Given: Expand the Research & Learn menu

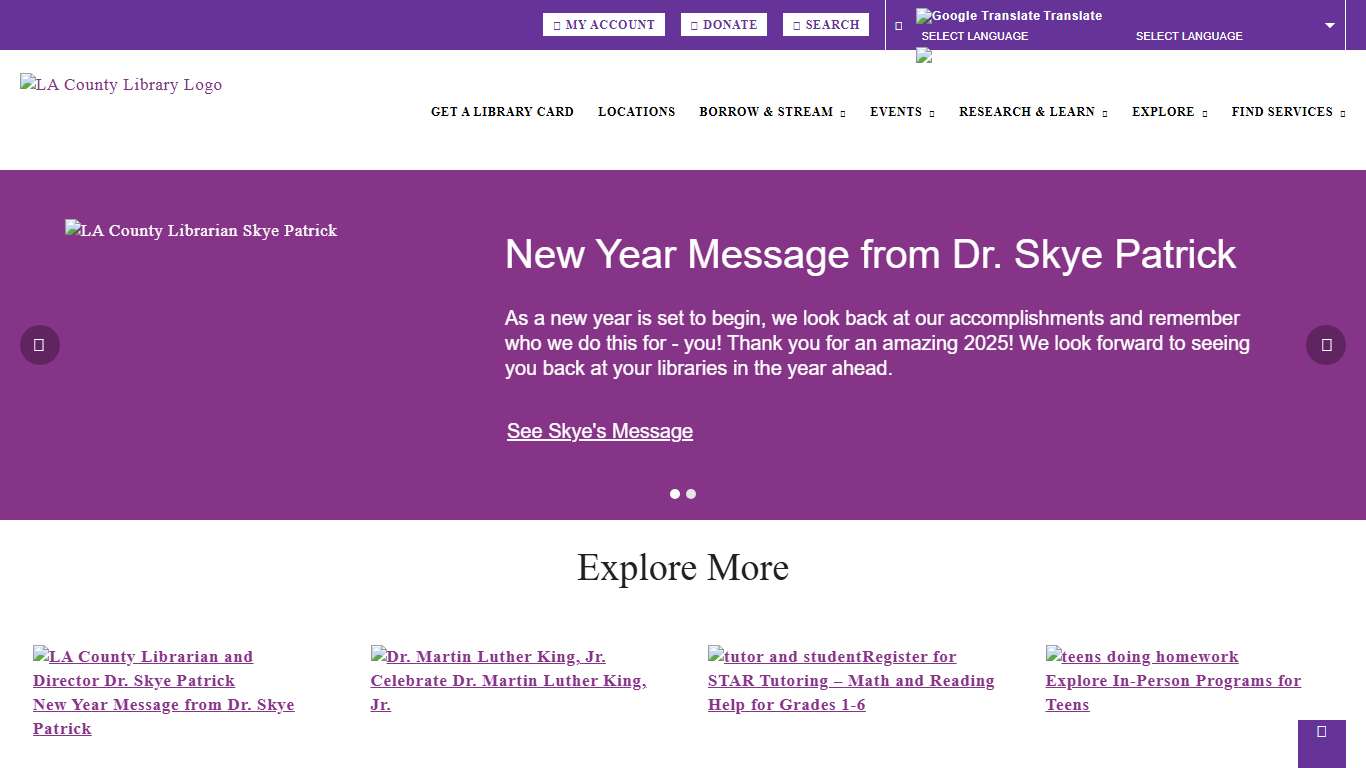Looking at the screenshot, I should coord(1032,112).
